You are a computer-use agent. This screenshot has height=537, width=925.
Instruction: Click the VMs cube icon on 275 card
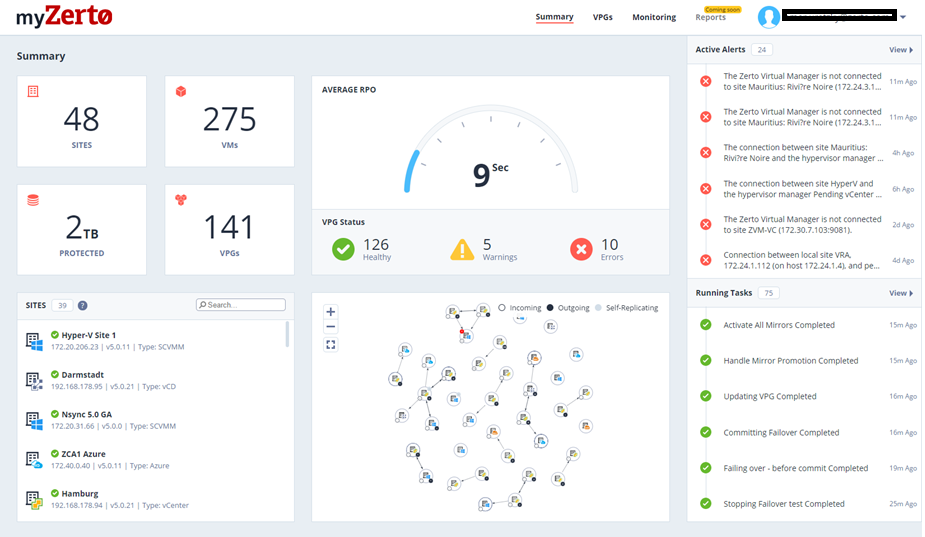(181, 91)
